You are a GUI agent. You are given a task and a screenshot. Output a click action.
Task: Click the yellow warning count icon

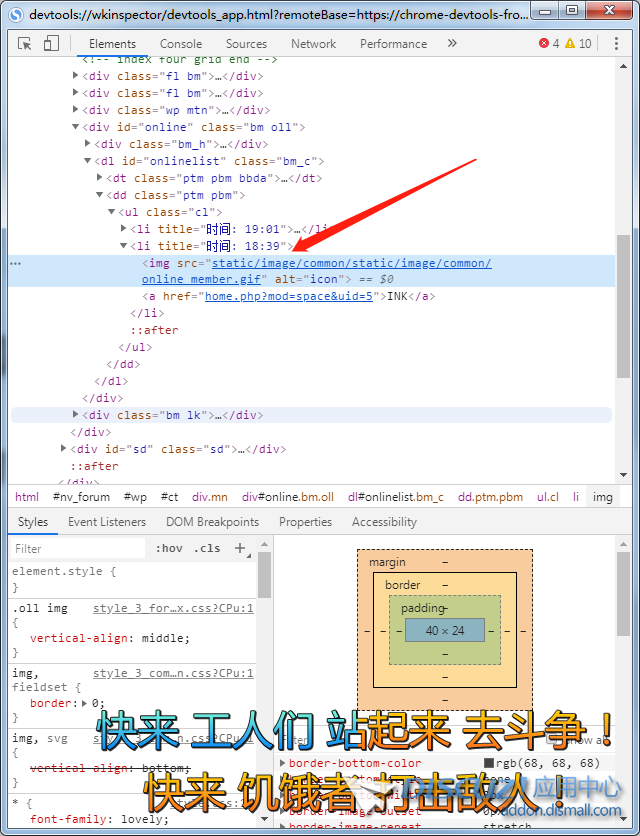571,44
